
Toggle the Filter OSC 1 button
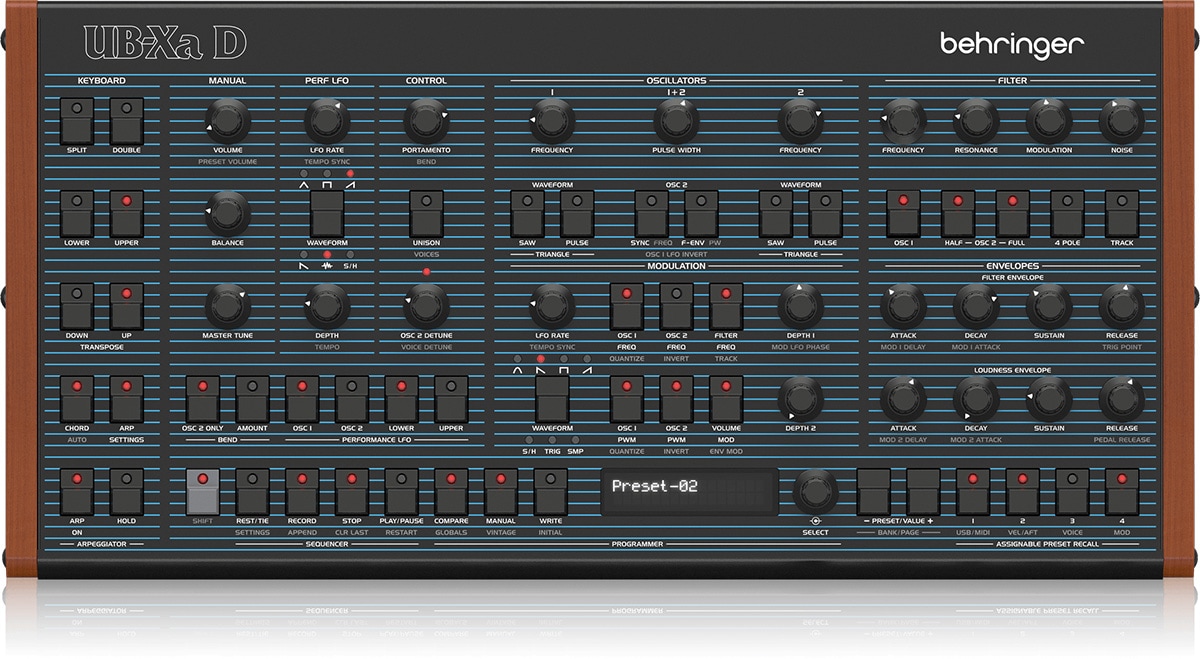pos(903,213)
